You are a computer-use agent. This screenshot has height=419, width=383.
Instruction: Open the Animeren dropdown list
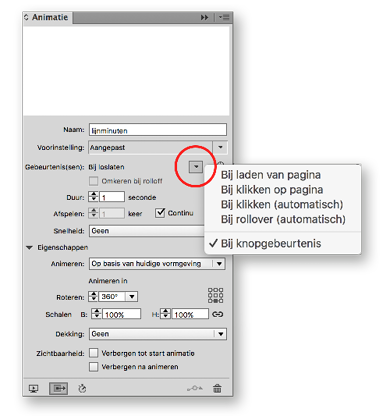157,264
